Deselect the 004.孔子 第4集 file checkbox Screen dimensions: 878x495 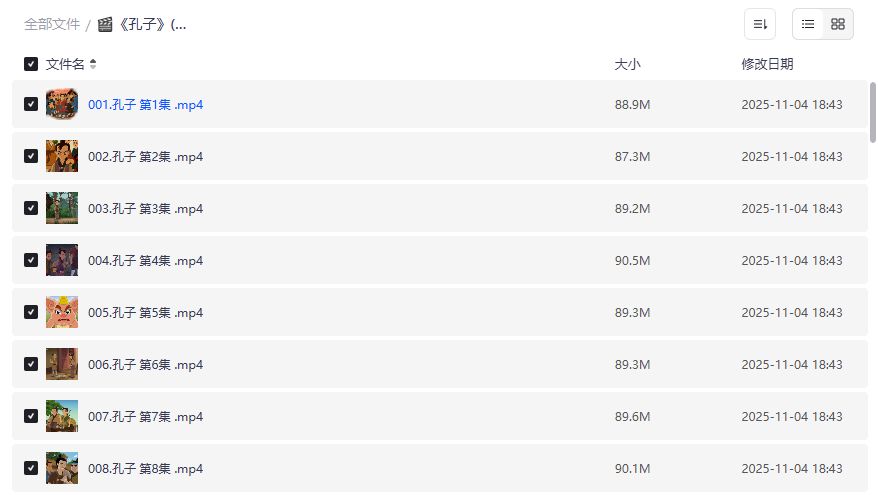click(31, 260)
